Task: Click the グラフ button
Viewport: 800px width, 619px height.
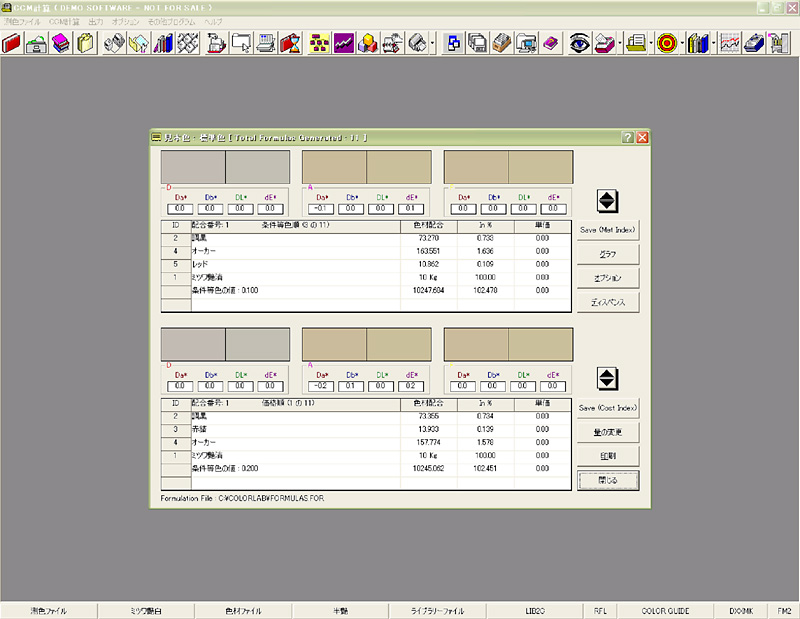Action: (x=608, y=254)
